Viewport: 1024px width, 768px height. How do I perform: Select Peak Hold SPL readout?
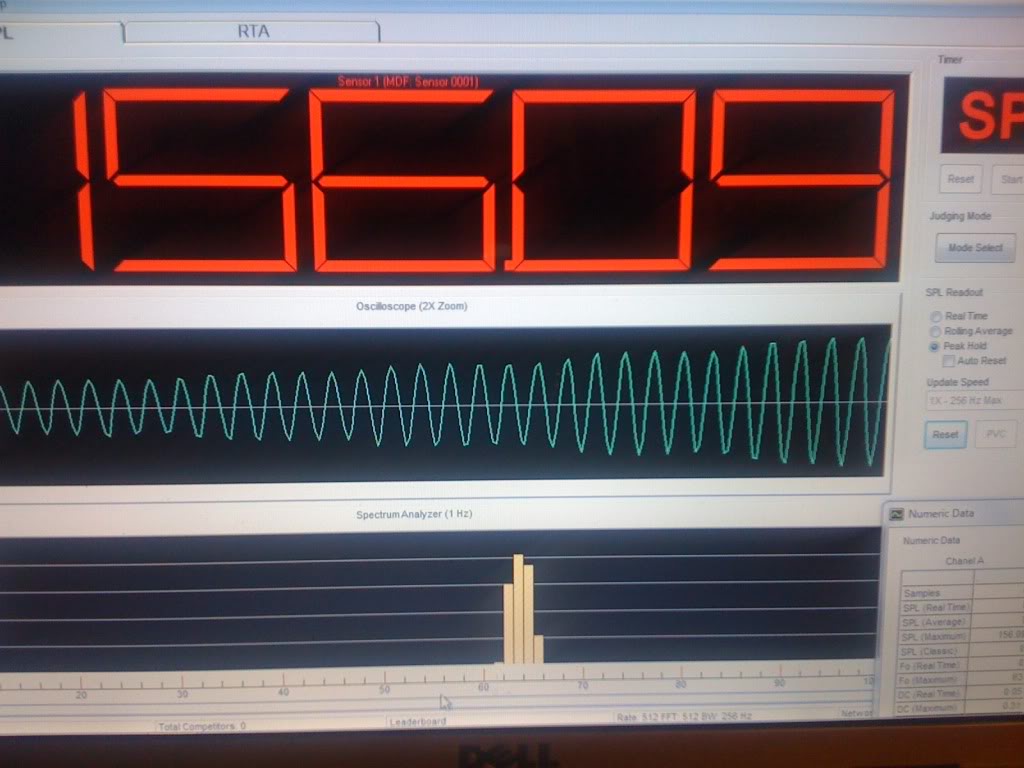[x=935, y=347]
